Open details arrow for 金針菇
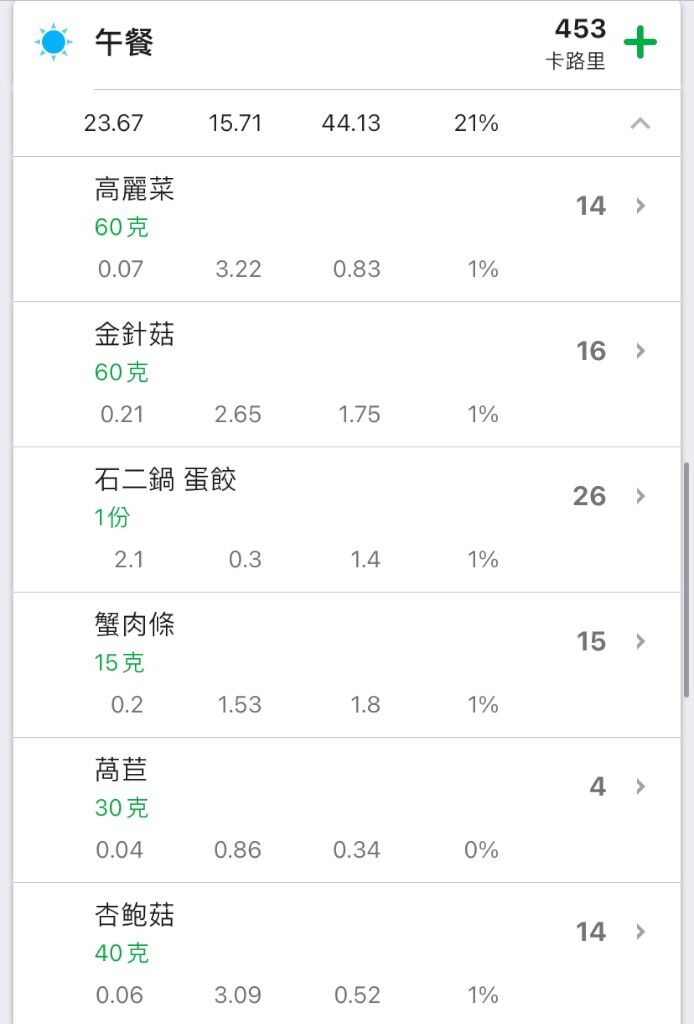694x1024 pixels. (640, 351)
